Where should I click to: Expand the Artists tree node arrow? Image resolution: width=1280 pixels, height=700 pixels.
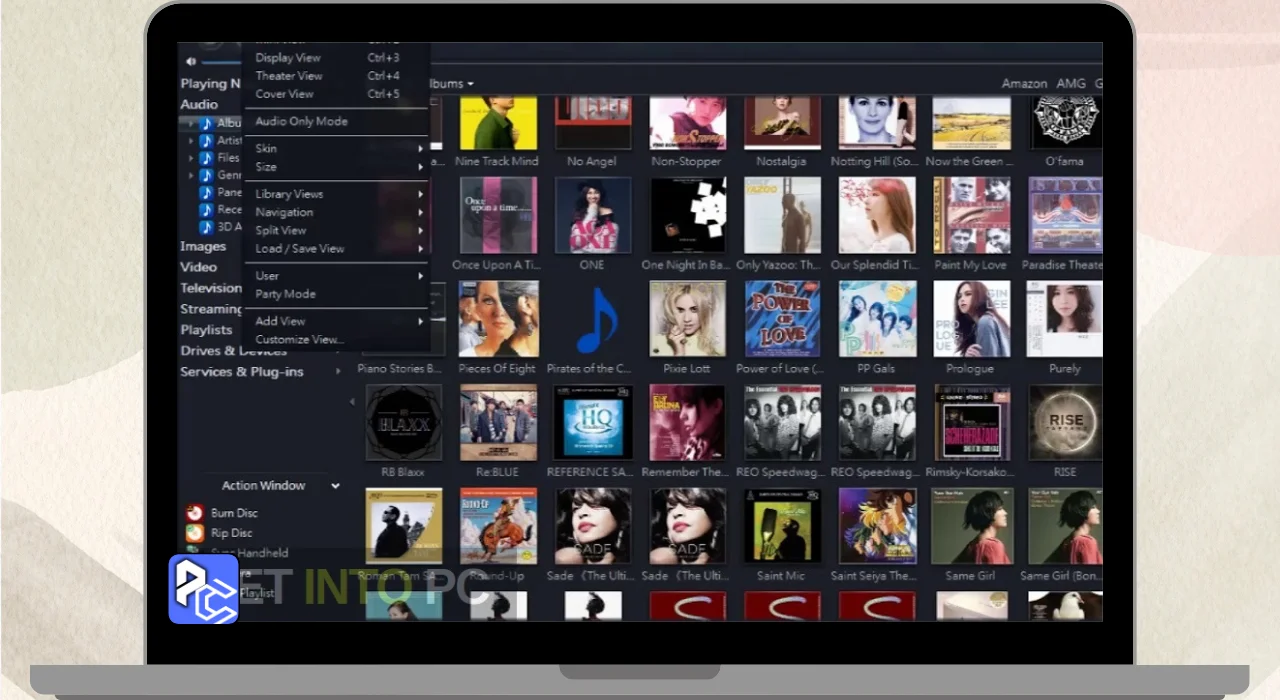pos(191,141)
